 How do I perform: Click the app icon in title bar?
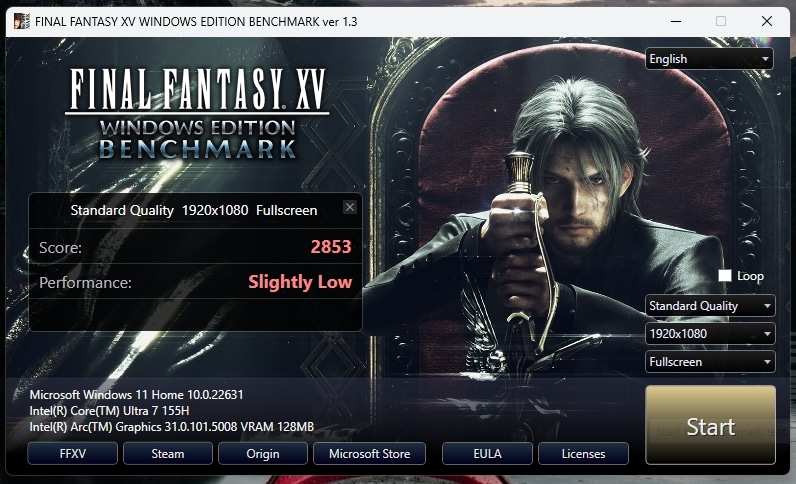click(x=22, y=21)
